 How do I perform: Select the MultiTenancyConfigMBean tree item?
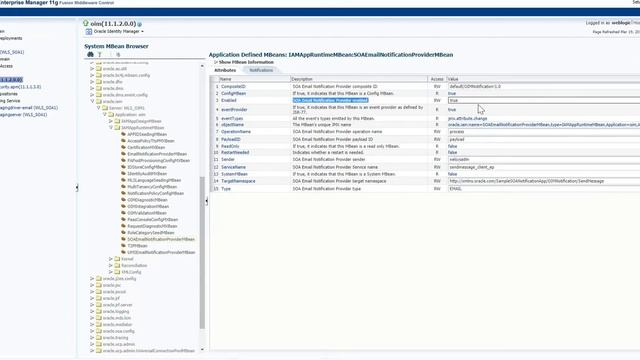(x=152, y=187)
